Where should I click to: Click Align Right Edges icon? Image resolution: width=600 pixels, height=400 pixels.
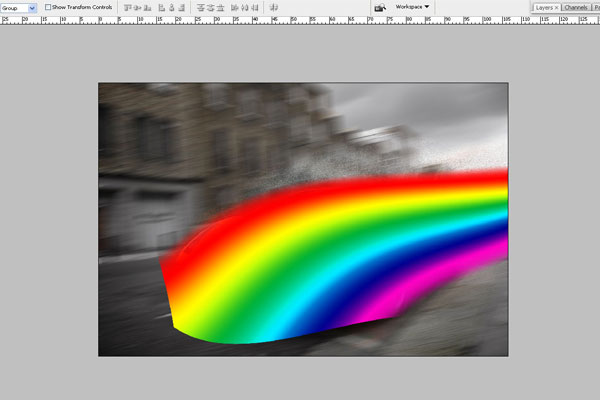[182, 7]
